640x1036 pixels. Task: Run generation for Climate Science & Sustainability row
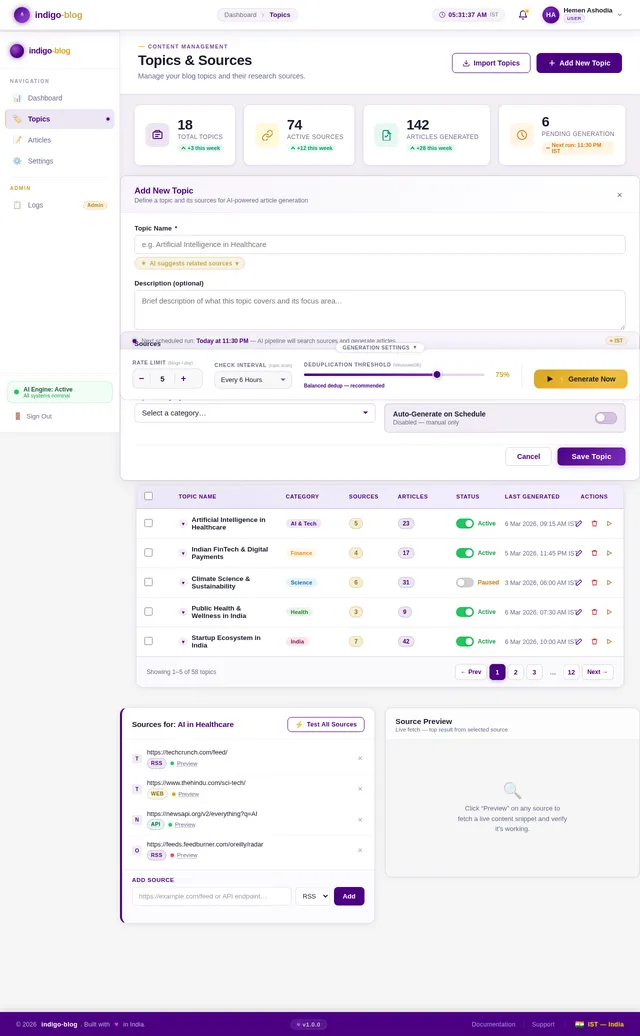[609, 582]
